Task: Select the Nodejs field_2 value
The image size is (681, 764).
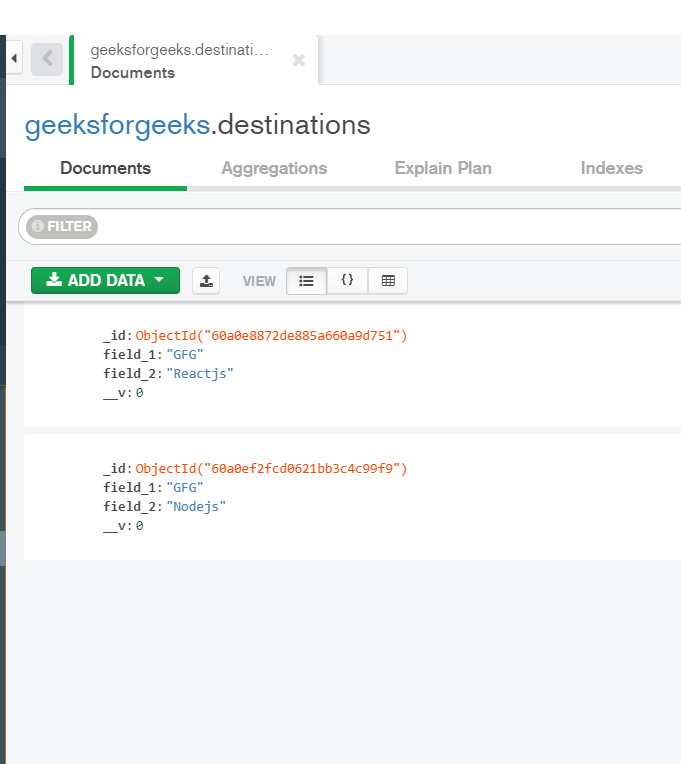Action: 196,507
